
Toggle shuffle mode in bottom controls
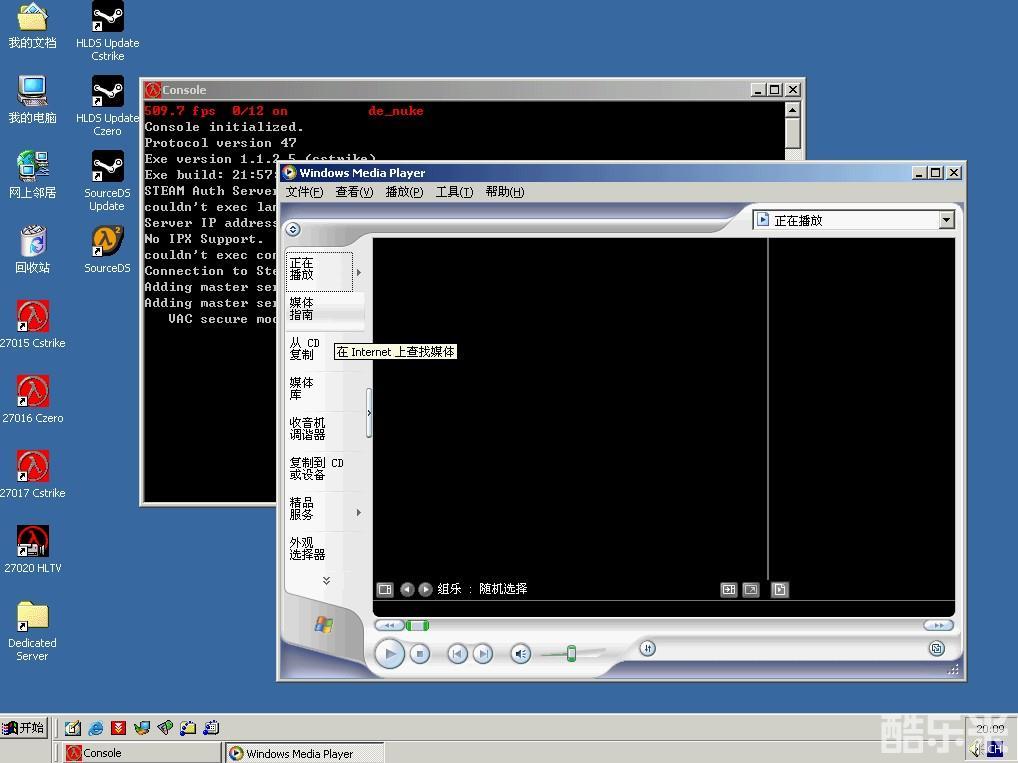(x=647, y=648)
